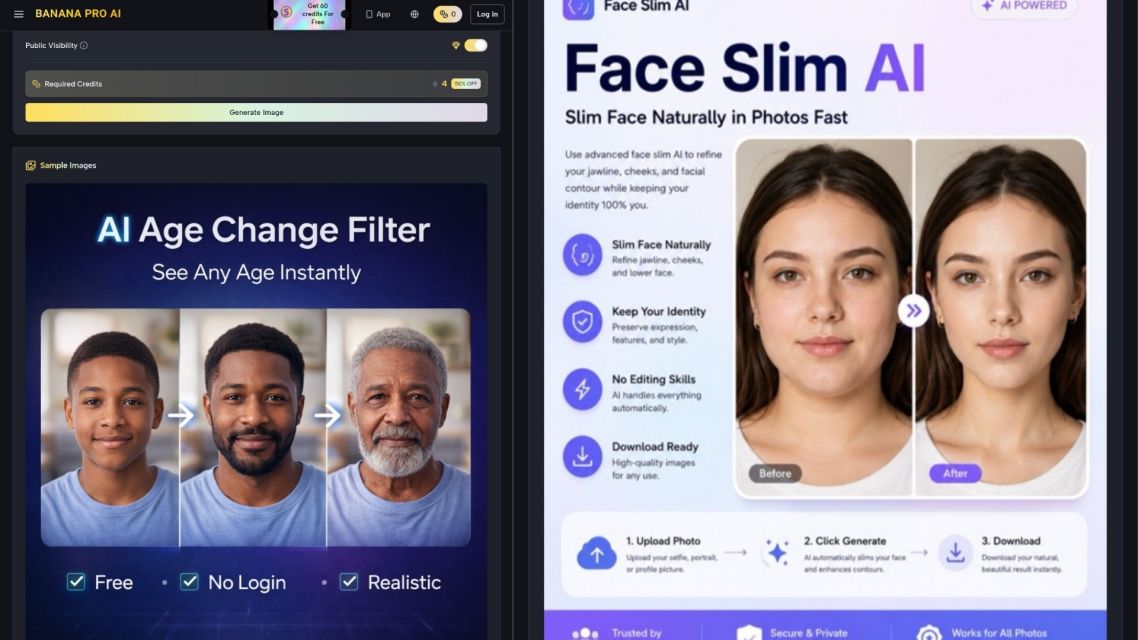Click the After label on the face photo
Image resolution: width=1138 pixels, height=640 pixels.
point(955,474)
